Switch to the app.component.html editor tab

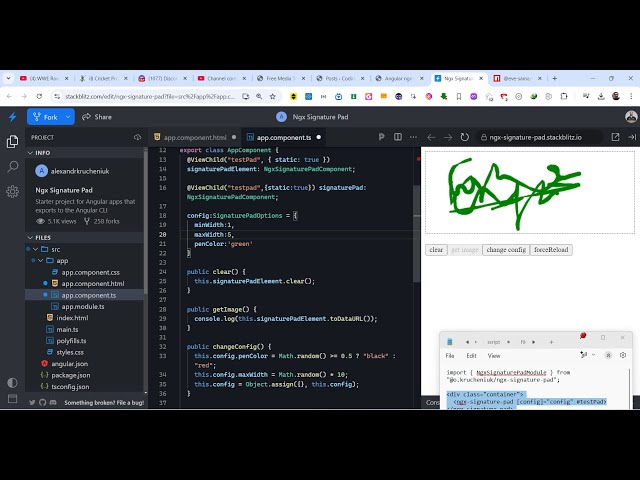click(195, 137)
